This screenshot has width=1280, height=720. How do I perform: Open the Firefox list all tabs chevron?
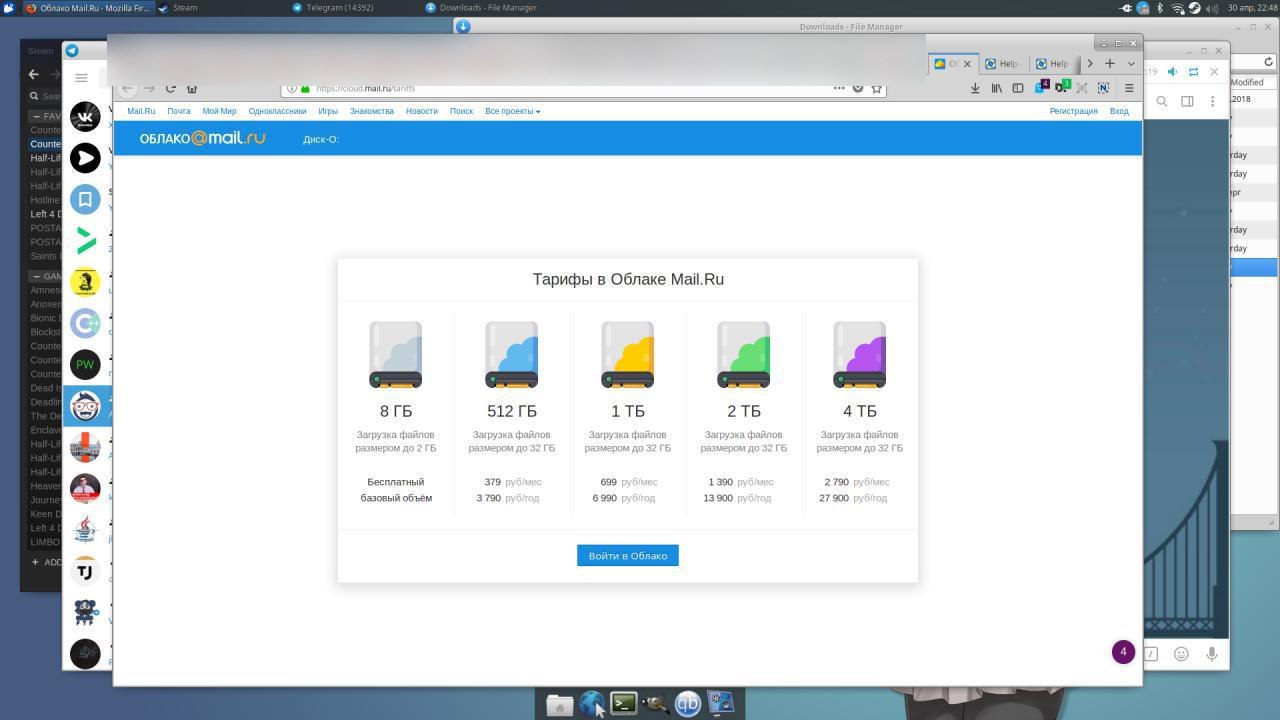pos(1131,63)
